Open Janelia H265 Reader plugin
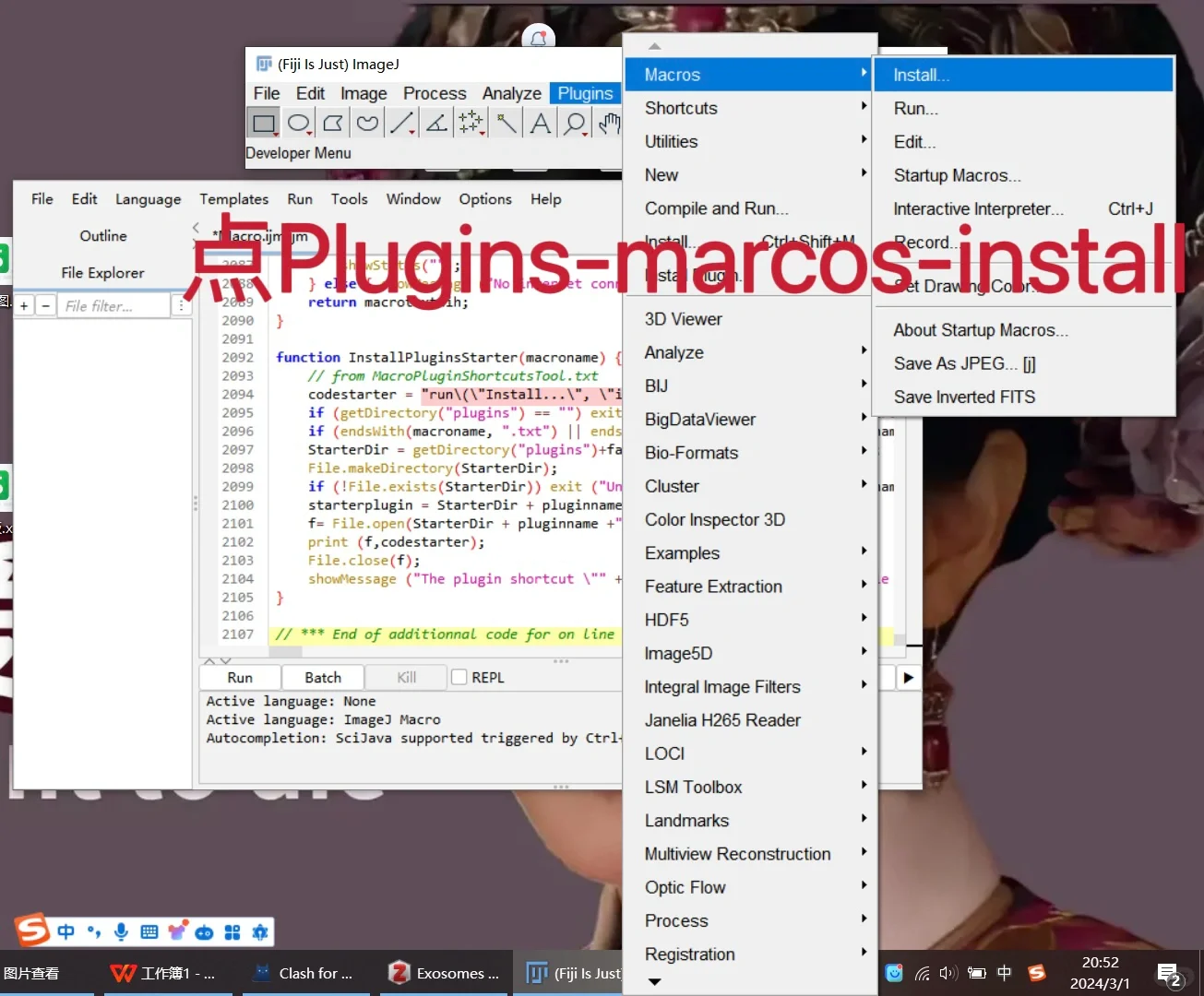Viewport: 1204px width, 996px height. [748, 720]
